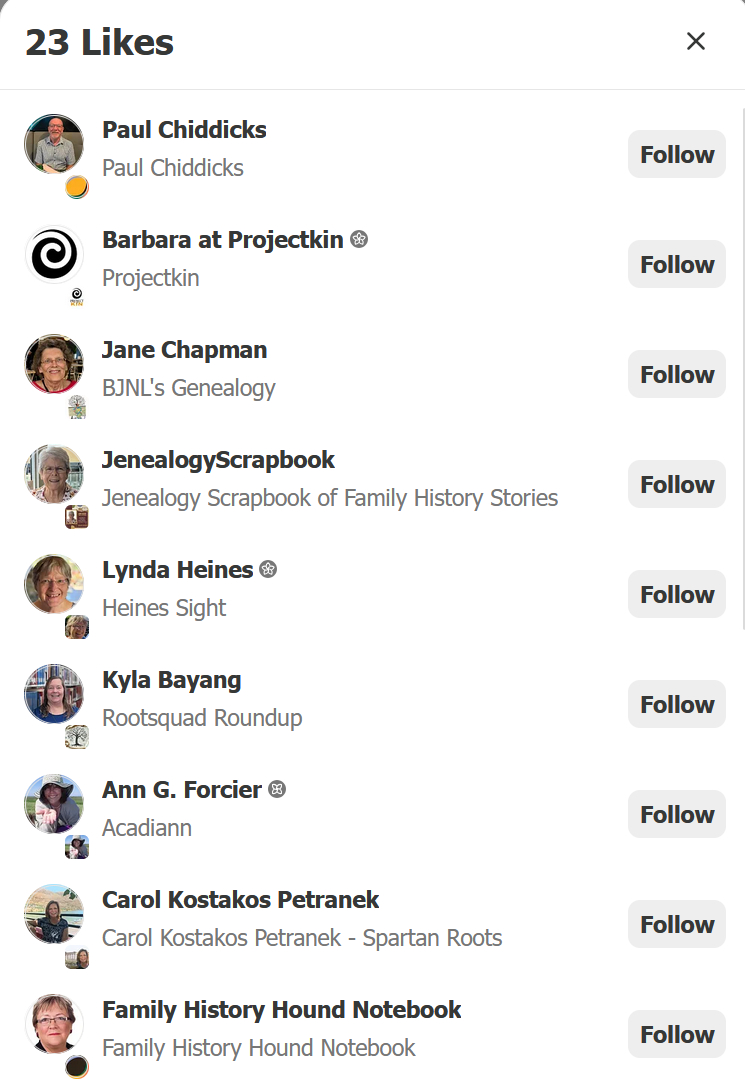Follow Kyla Bayang

pyautogui.click(x=677, y=705)
